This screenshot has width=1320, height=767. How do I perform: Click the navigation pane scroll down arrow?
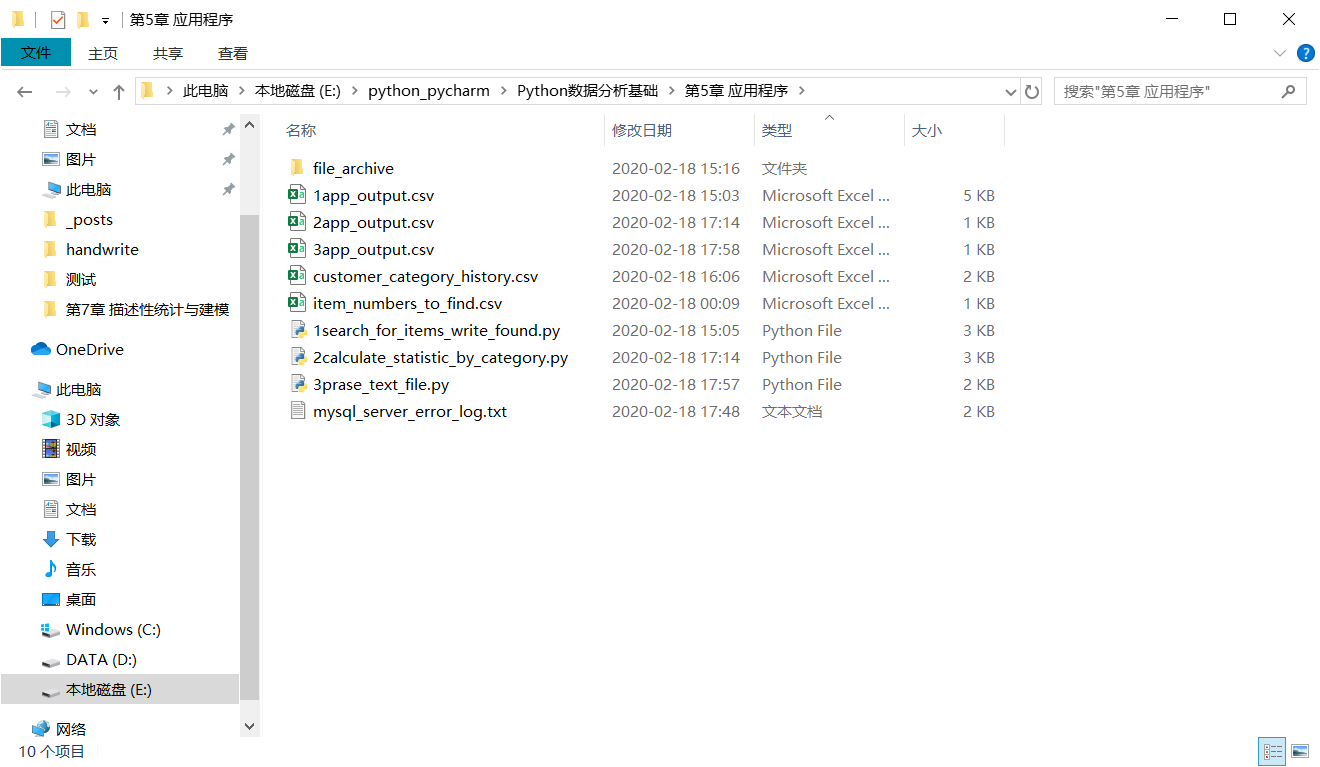[250, 727]
